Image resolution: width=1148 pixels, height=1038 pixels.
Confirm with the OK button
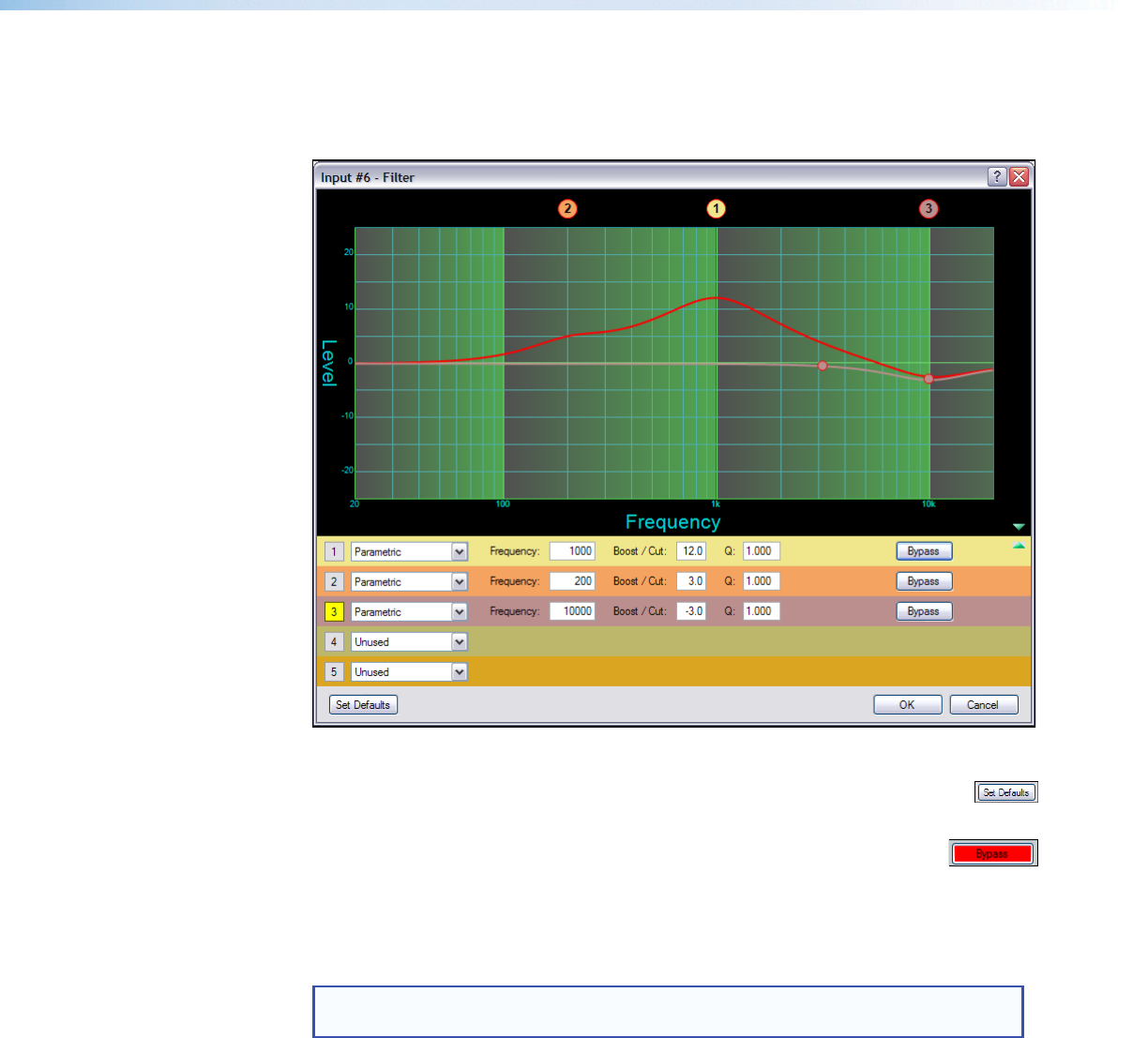coord(907,704)
